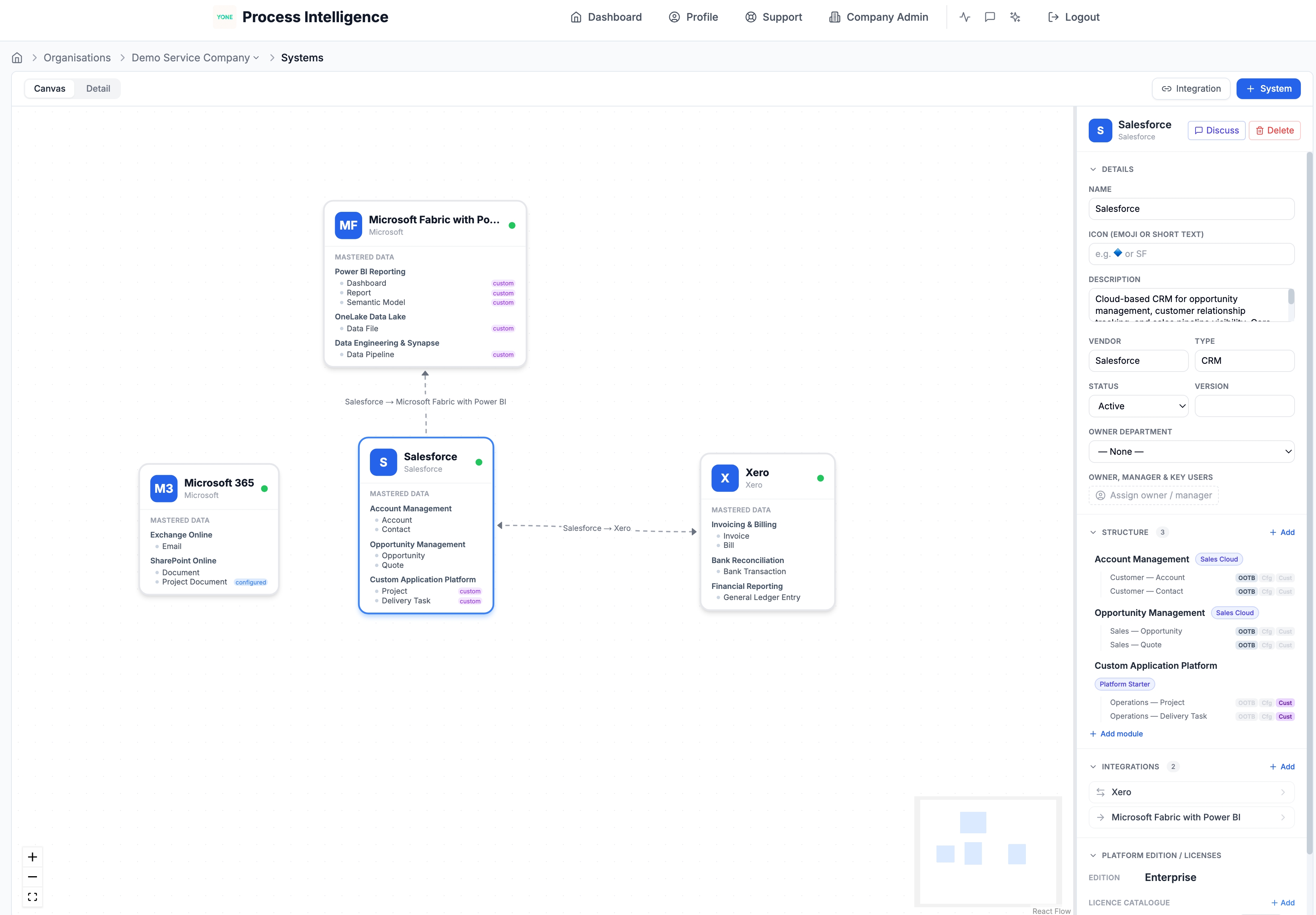1316x915 pixels.
Task: Click the arrow icon beside Microsoft Fabric integration
Action: (1101, 817)
